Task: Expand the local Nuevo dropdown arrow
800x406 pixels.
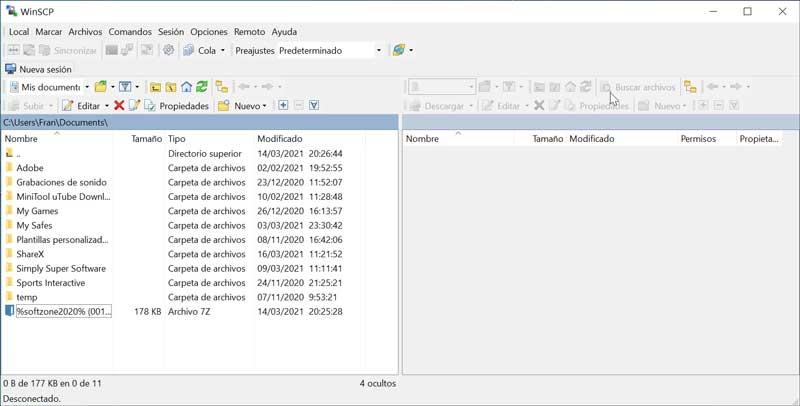Action: 264,106
